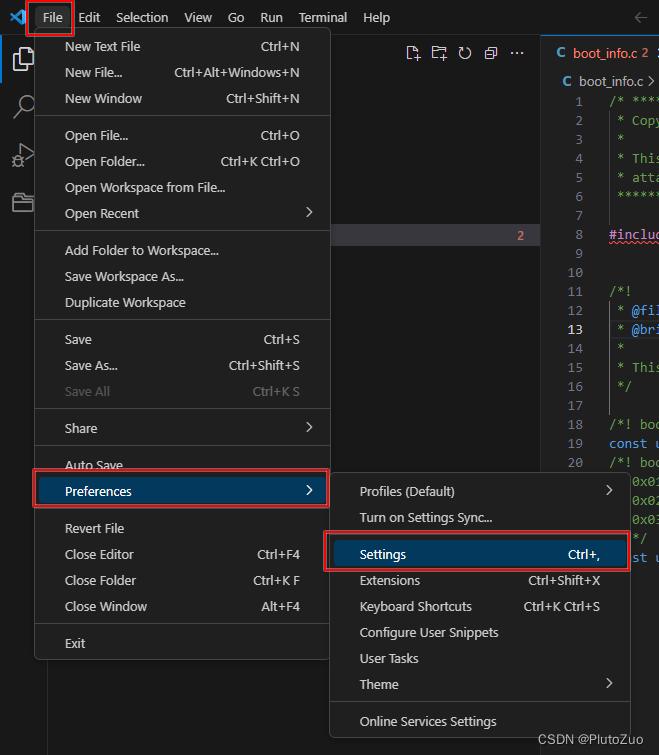
Task: Expand Profiles (Default) submenu
Action: (x=479, y=491)
